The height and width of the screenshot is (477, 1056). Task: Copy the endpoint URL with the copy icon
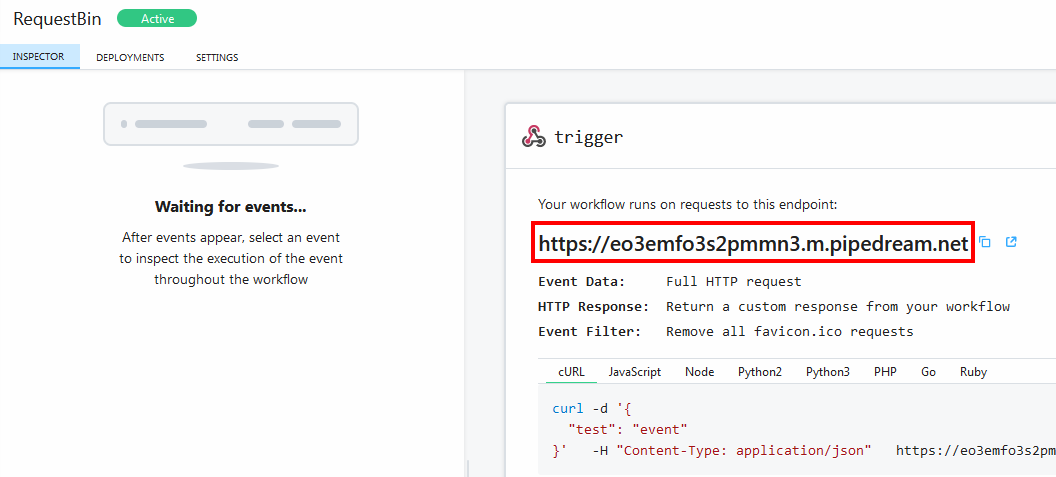[x=985, y=242]
